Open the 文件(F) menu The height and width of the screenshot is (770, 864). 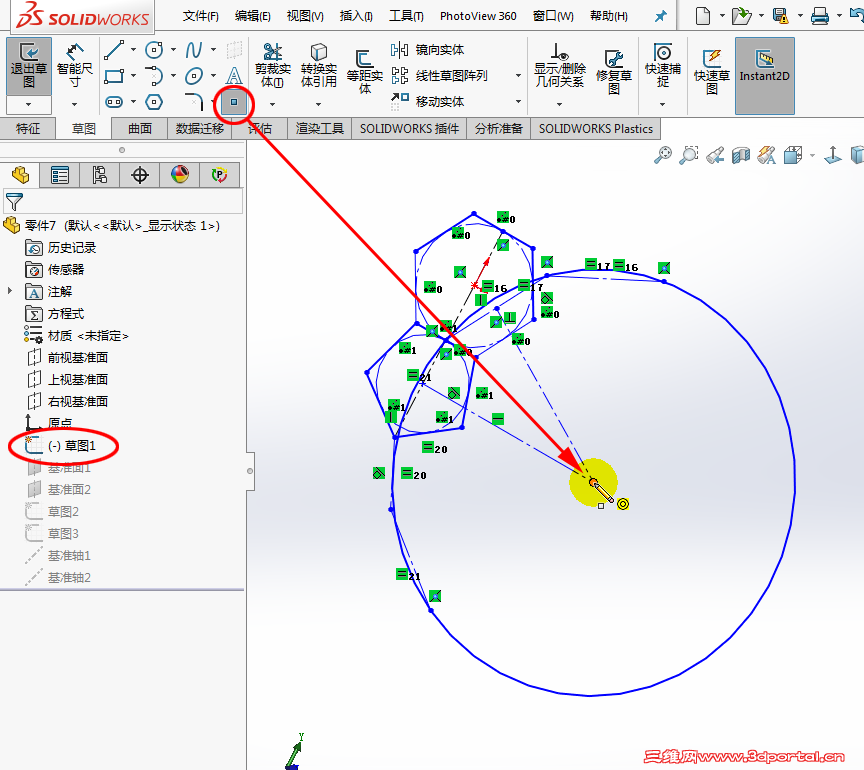(201, 16)
